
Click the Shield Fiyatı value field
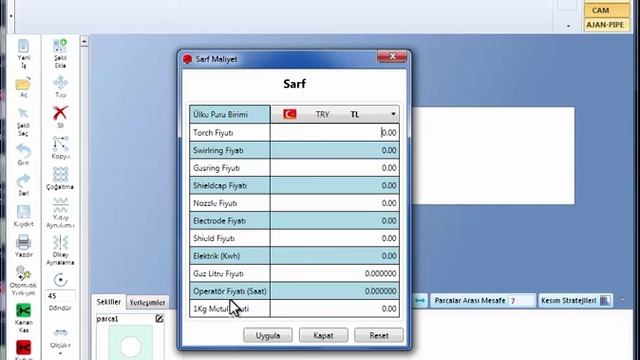pyautogui.click(x=335, y=238)
